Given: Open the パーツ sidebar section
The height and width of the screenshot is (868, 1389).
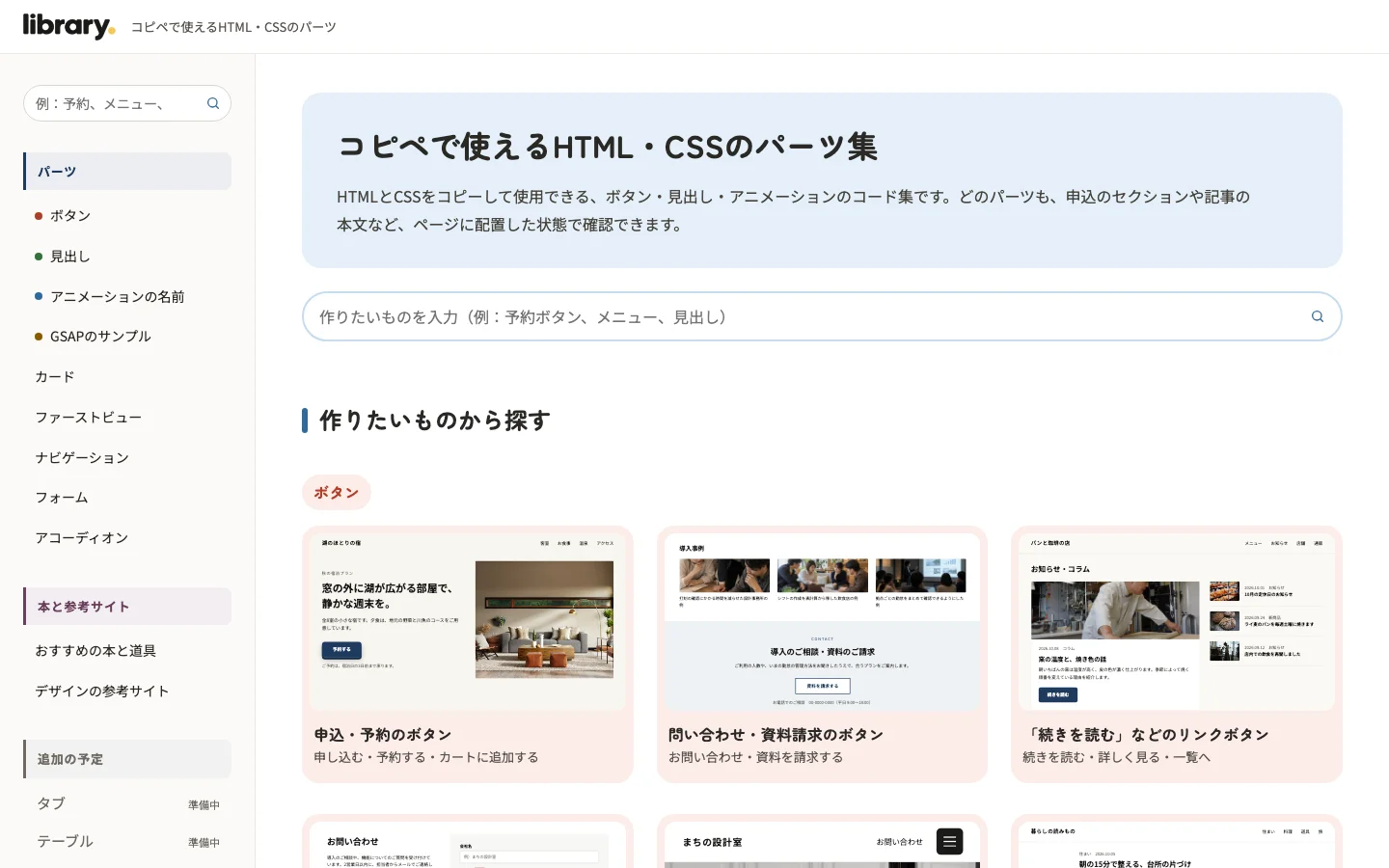Looking at the screenshot, I should [x=127, y=171].
